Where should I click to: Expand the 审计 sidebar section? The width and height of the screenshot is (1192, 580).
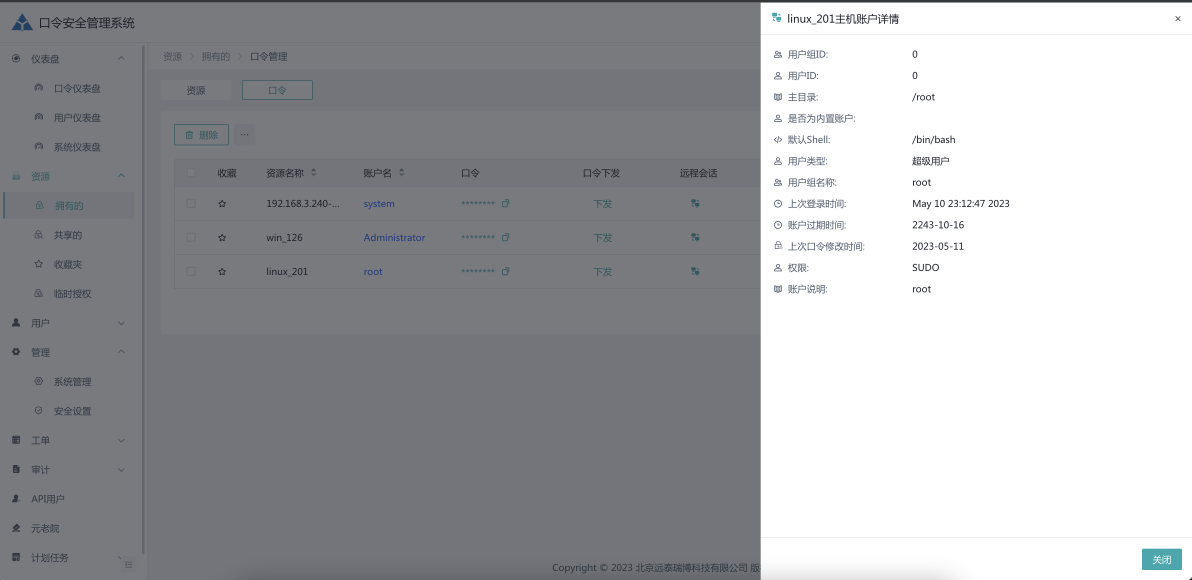click(121, 469)
